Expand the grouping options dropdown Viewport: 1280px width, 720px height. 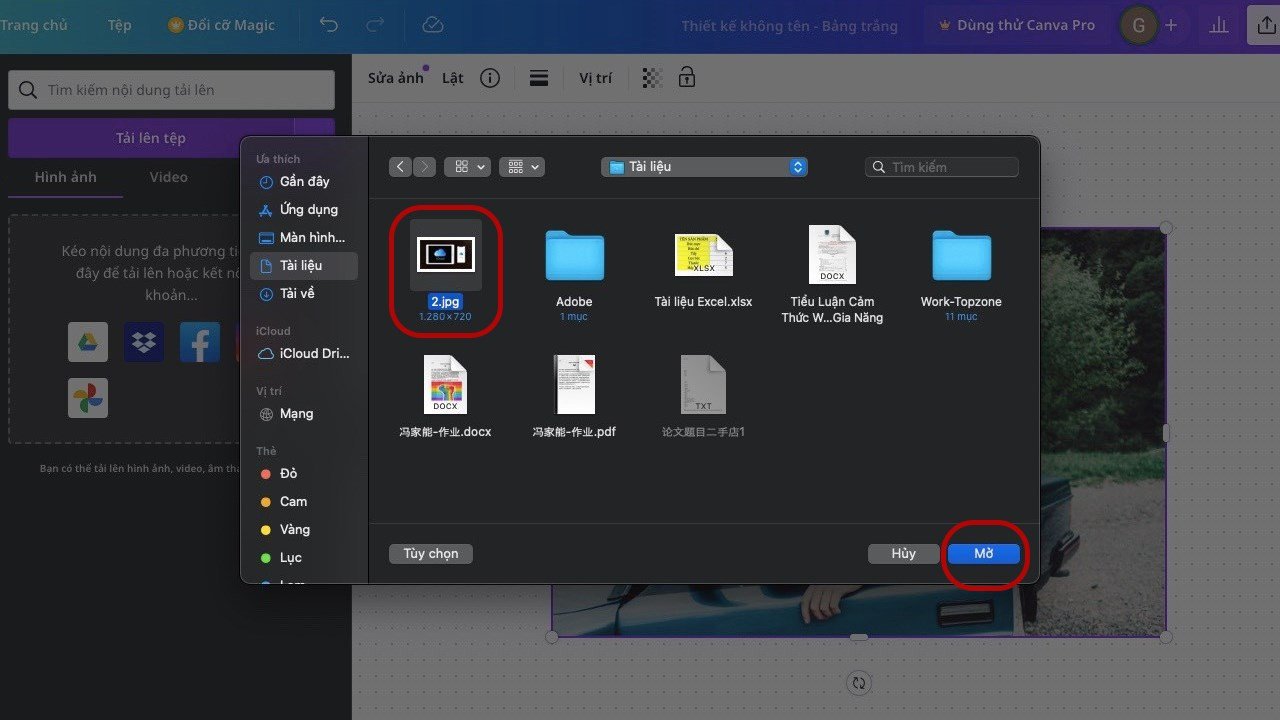pyautogui.click(x=521, y=167)
